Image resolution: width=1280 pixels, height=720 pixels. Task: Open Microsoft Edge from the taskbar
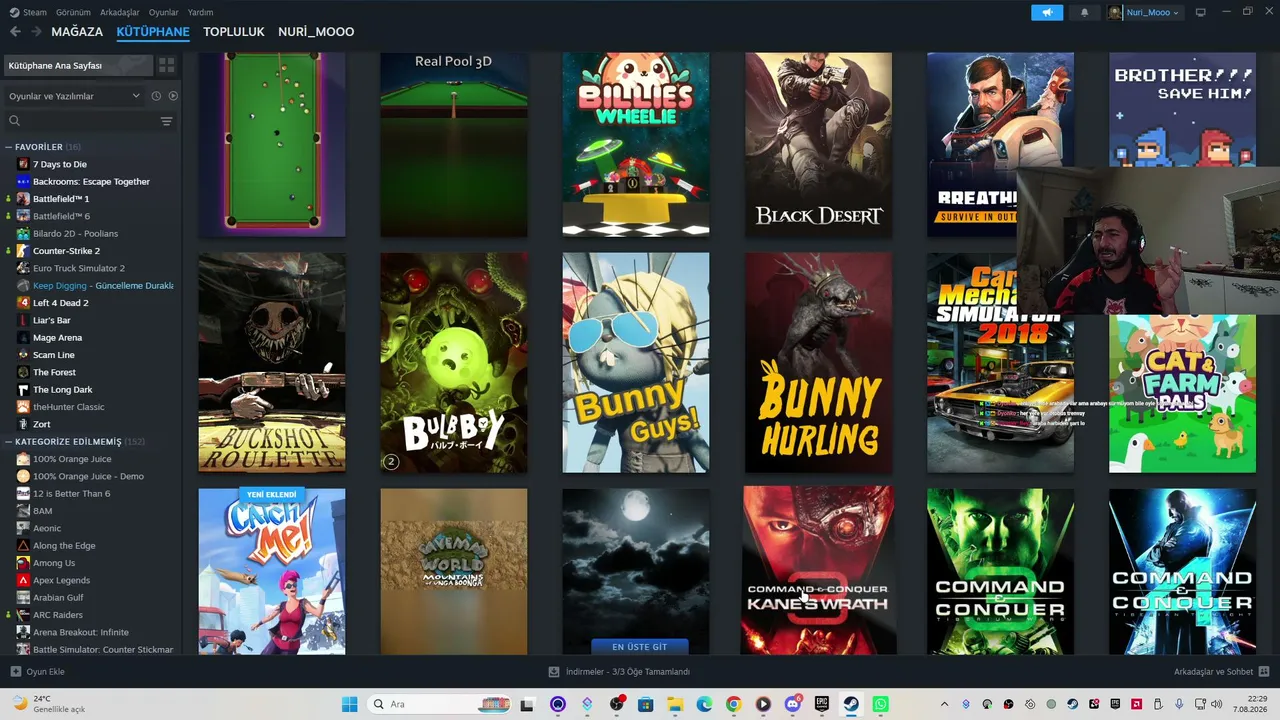click(704, 704)
